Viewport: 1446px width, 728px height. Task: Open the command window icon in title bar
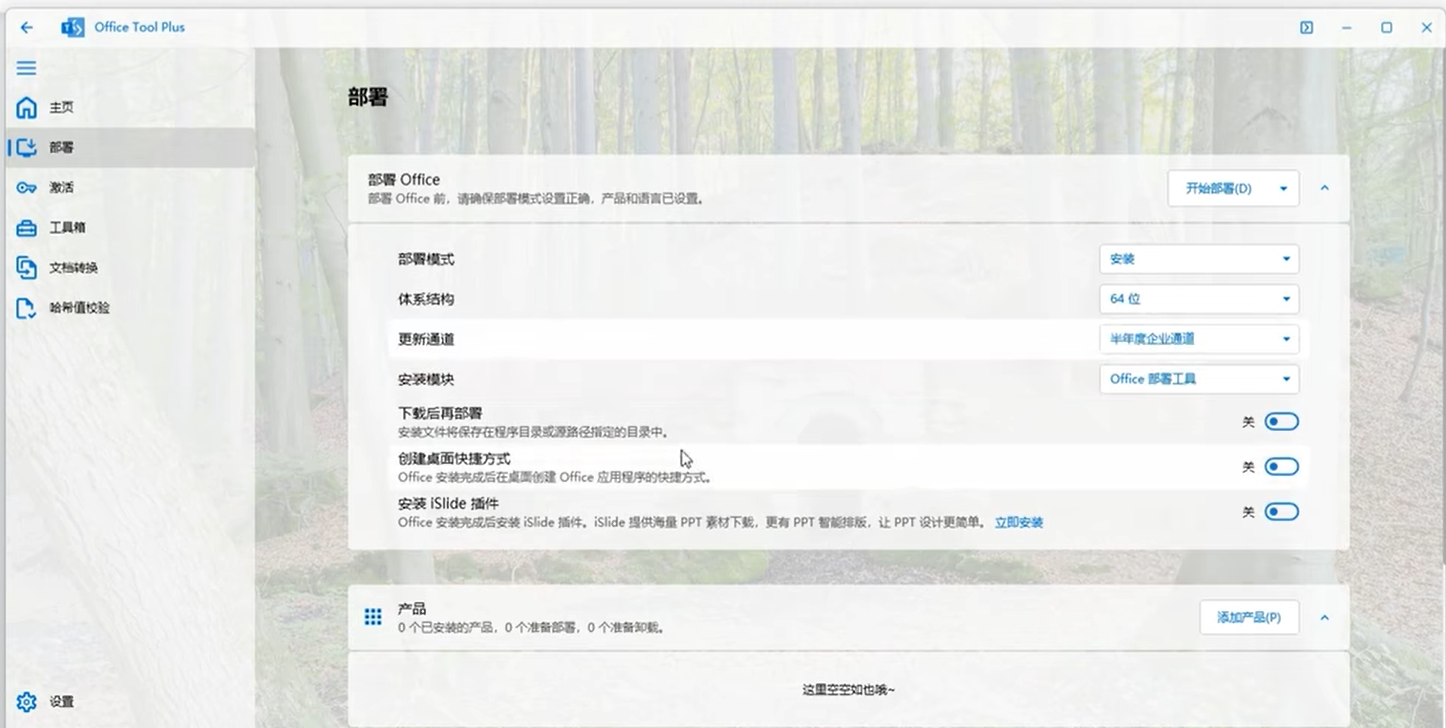point(1306,28)
